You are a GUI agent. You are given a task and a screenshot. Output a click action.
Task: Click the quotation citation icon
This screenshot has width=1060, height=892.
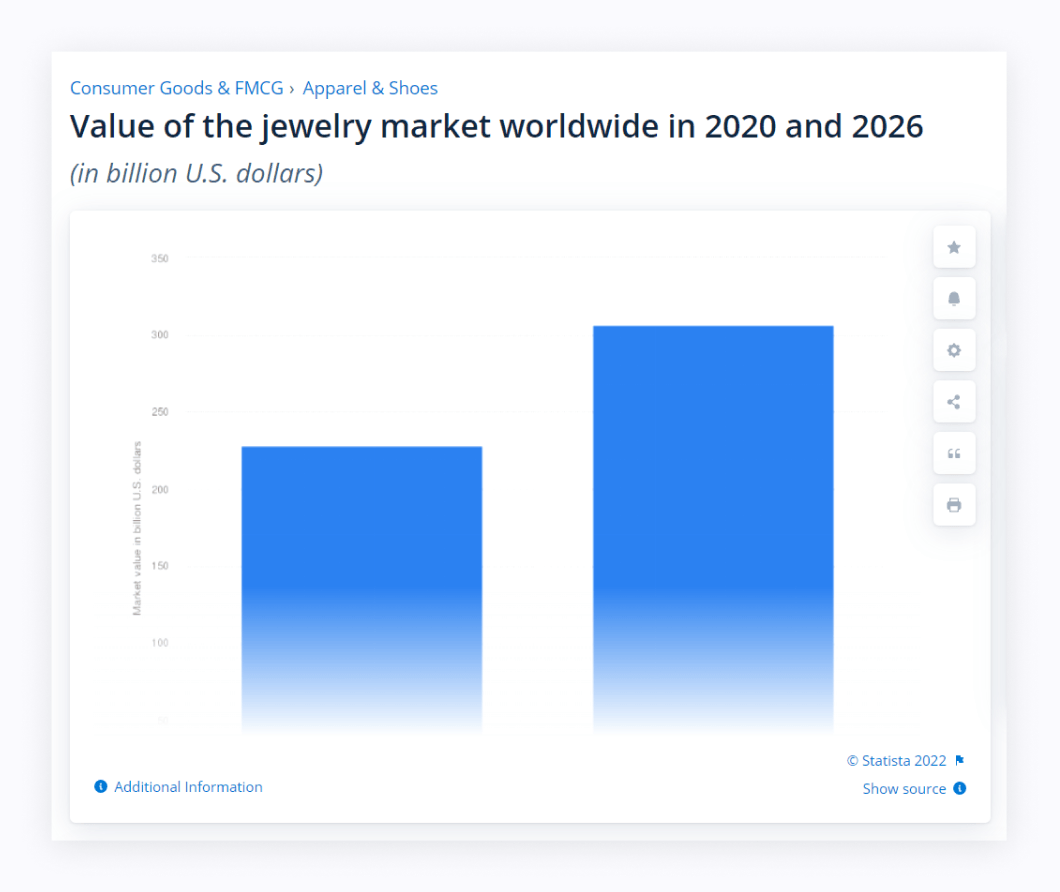[x=954, y=454]
